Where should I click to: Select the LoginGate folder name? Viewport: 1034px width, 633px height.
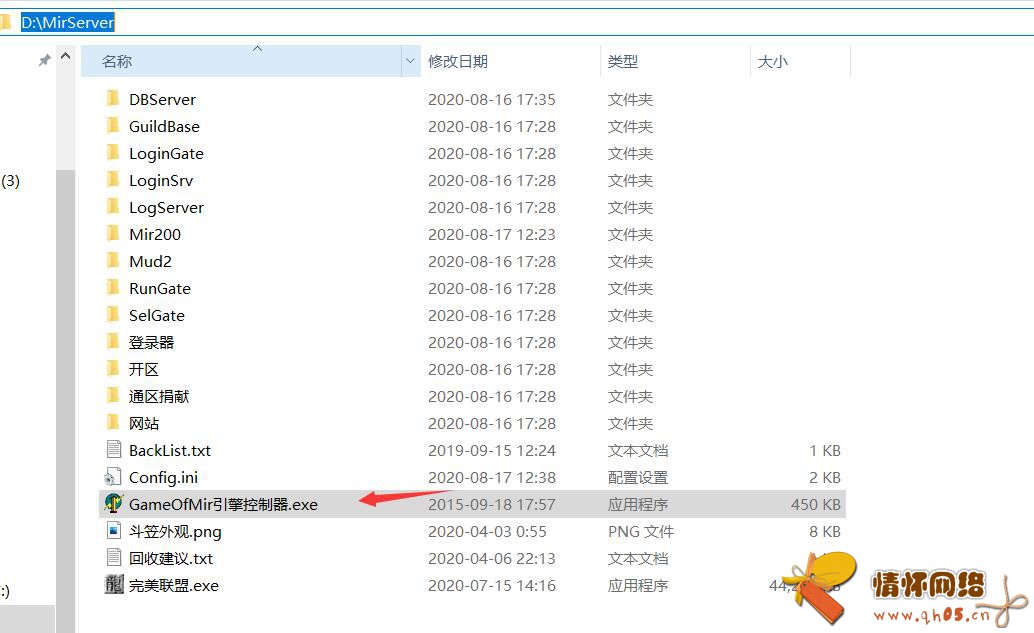point(166,153)
